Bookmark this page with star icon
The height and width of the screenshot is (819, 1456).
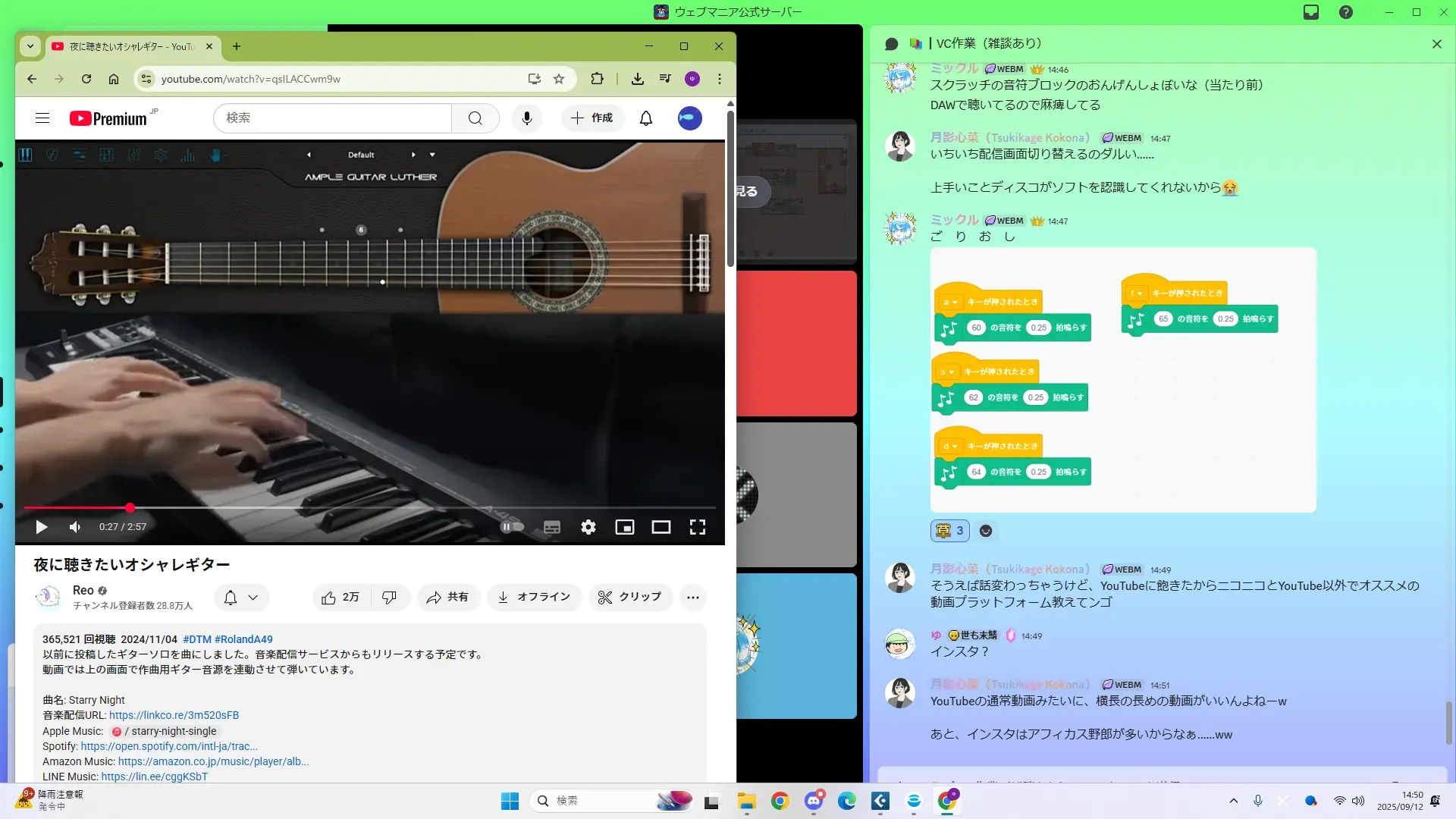click(x=559, y=79)
